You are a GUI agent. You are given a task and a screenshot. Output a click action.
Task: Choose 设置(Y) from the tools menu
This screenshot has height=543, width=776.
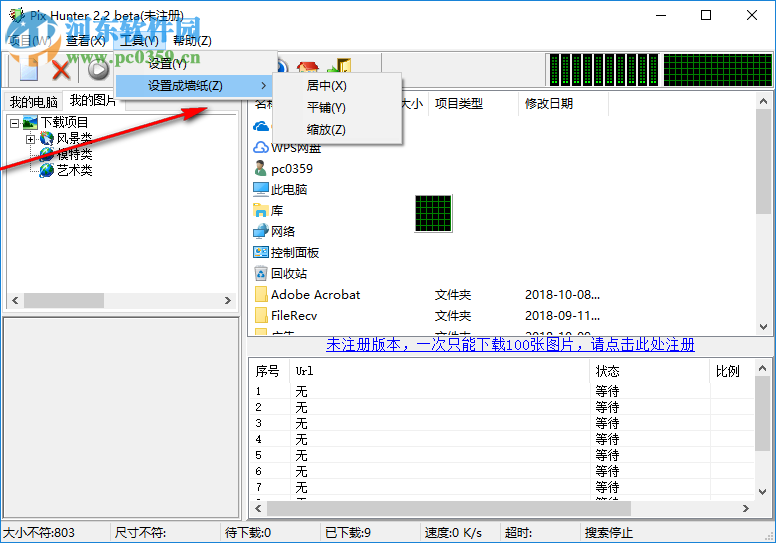coord(168,63)
